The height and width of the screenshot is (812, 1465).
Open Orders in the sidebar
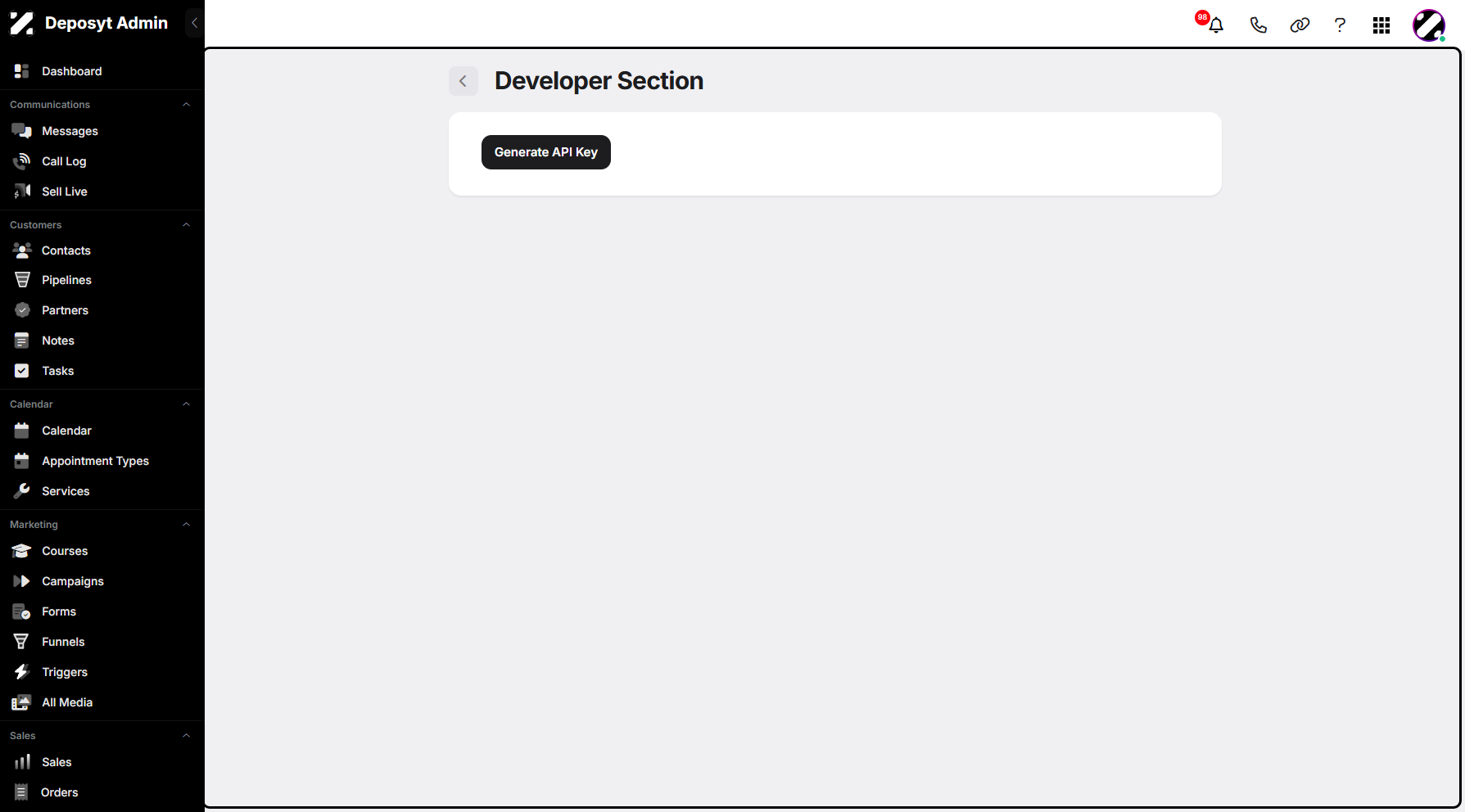(60, 792)
